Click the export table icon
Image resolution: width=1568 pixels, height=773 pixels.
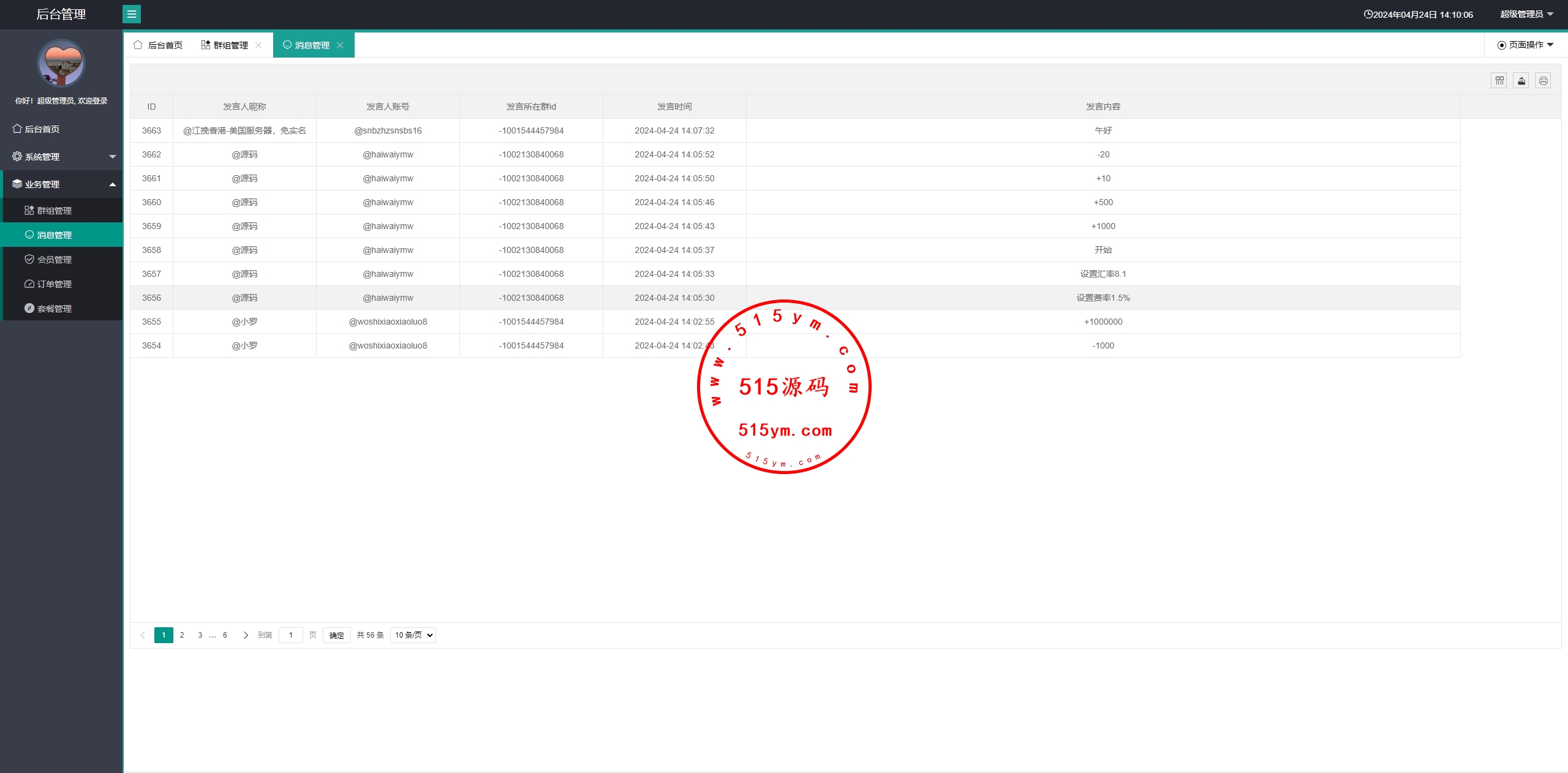pyautogui.click(x=1521, y=80)
